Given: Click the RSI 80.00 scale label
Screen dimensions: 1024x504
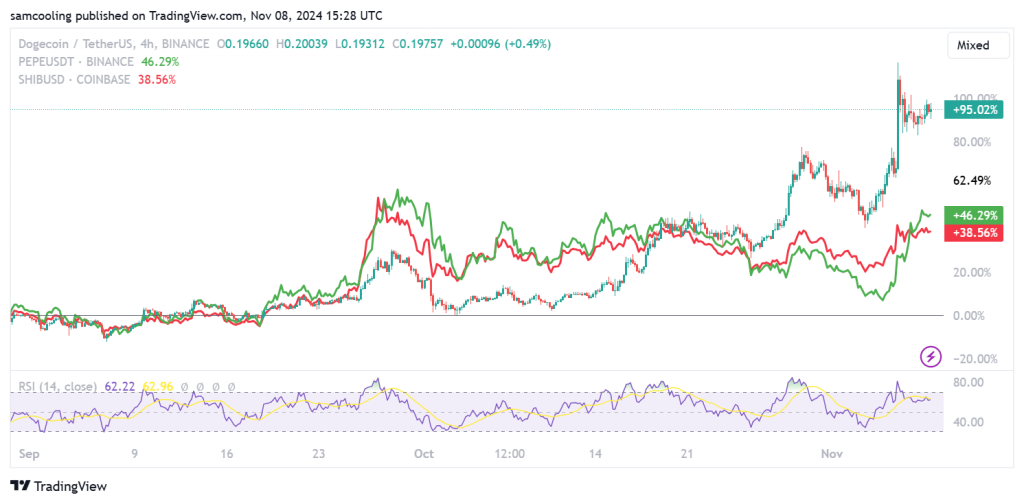Looking at the screenshot, I should point(968,381).
